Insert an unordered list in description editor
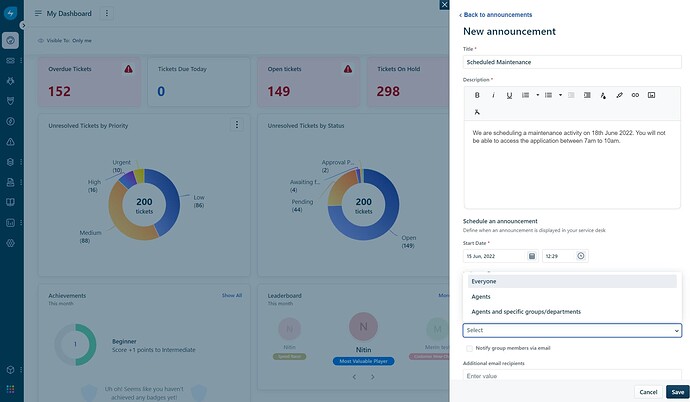The width and height of the screenshot is (690, 402). [548, 95]
